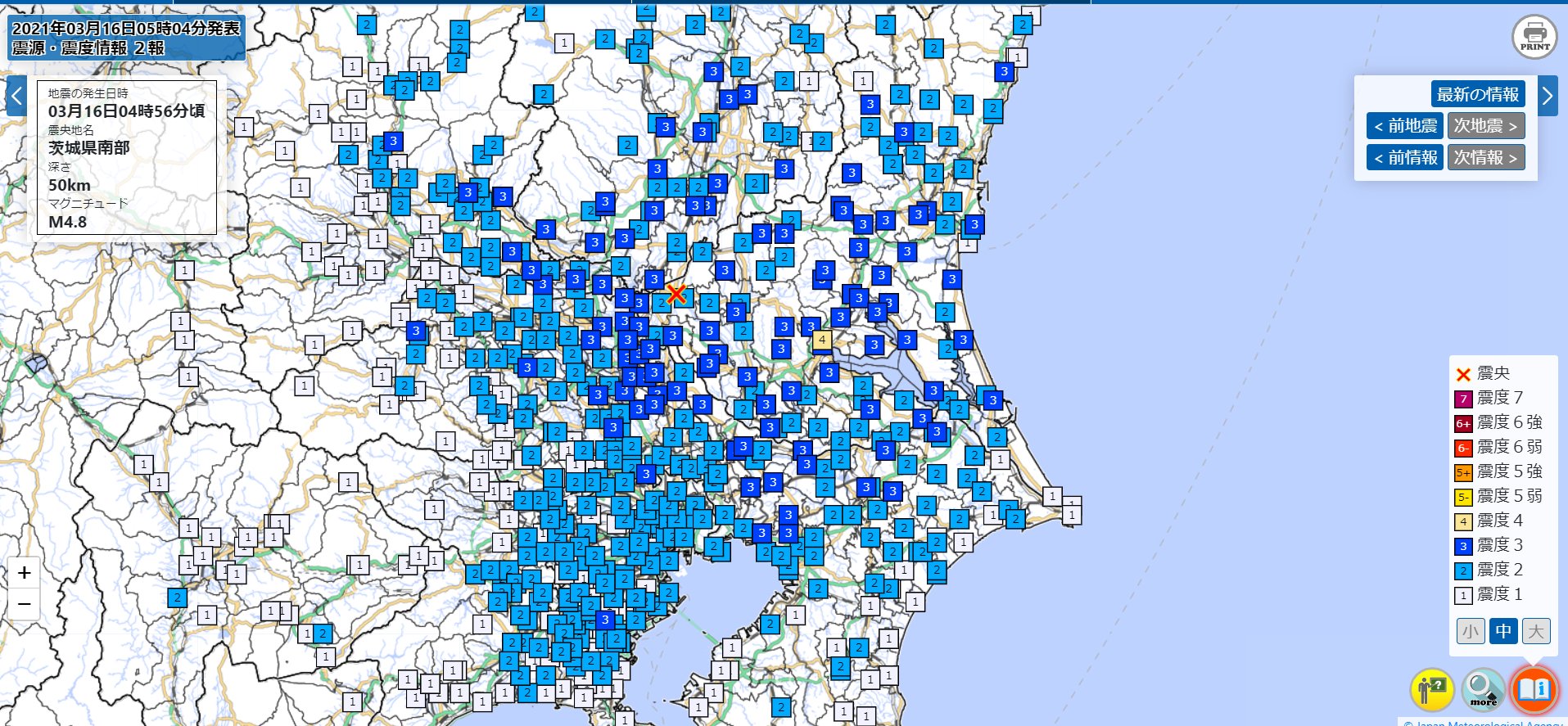Click legend swatch for 震度４
The width and height of the screenshot is (1568, 726).
coord(1463,521)
